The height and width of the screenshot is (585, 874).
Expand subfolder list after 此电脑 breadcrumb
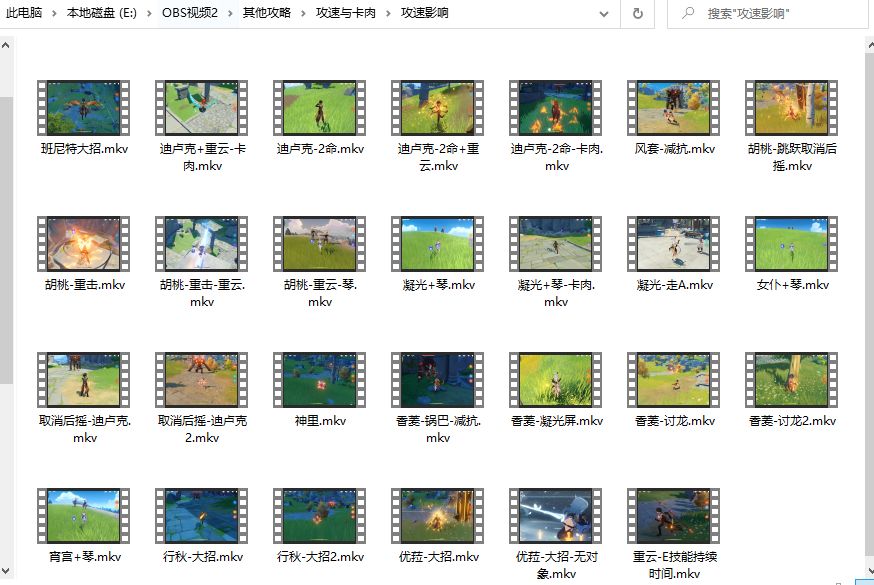click(x=54, y=13)
